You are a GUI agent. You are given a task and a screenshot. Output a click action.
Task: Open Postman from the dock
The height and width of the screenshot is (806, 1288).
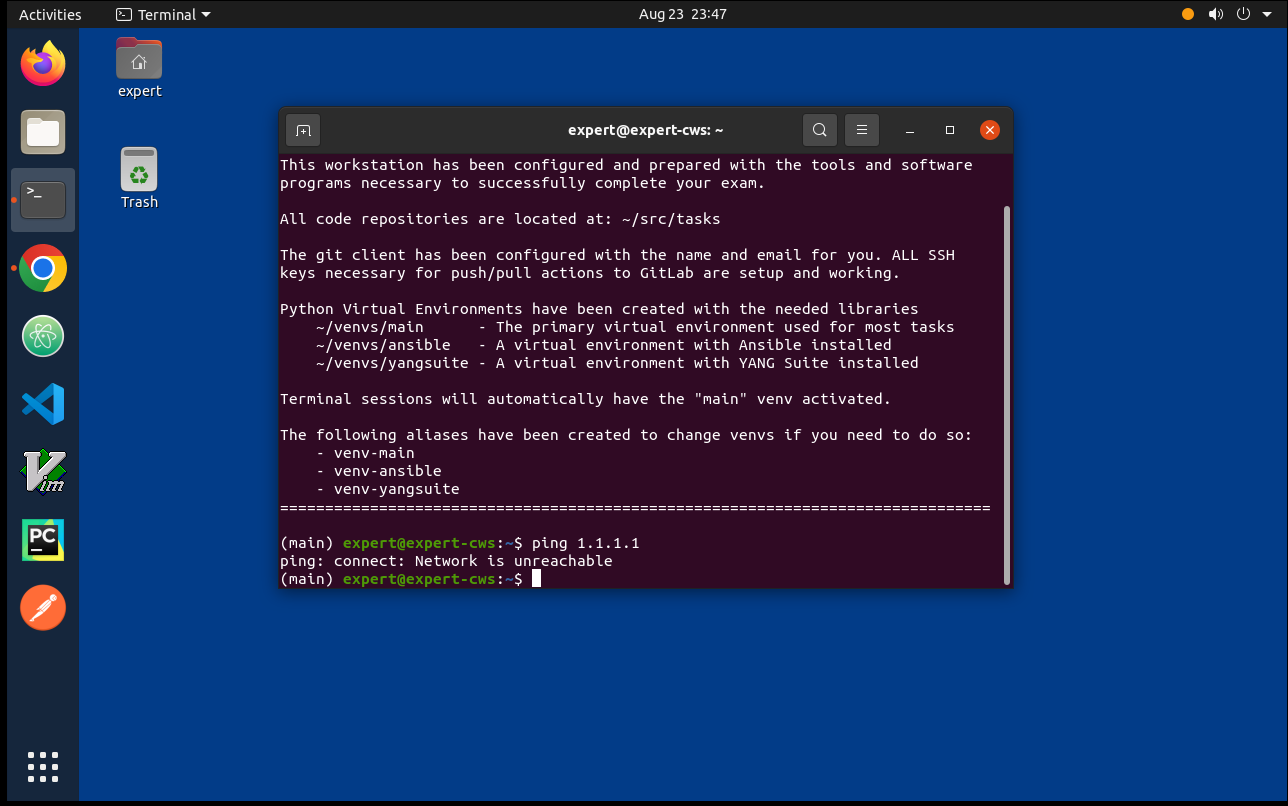tap(43, 607)
